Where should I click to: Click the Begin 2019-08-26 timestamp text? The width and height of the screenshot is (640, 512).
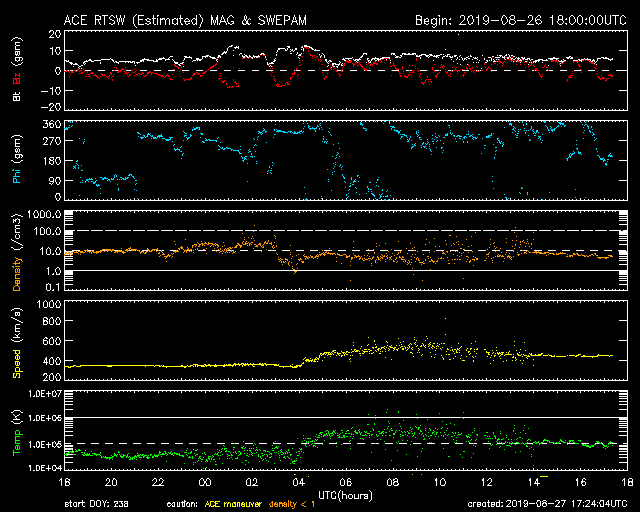coord(521,20)
